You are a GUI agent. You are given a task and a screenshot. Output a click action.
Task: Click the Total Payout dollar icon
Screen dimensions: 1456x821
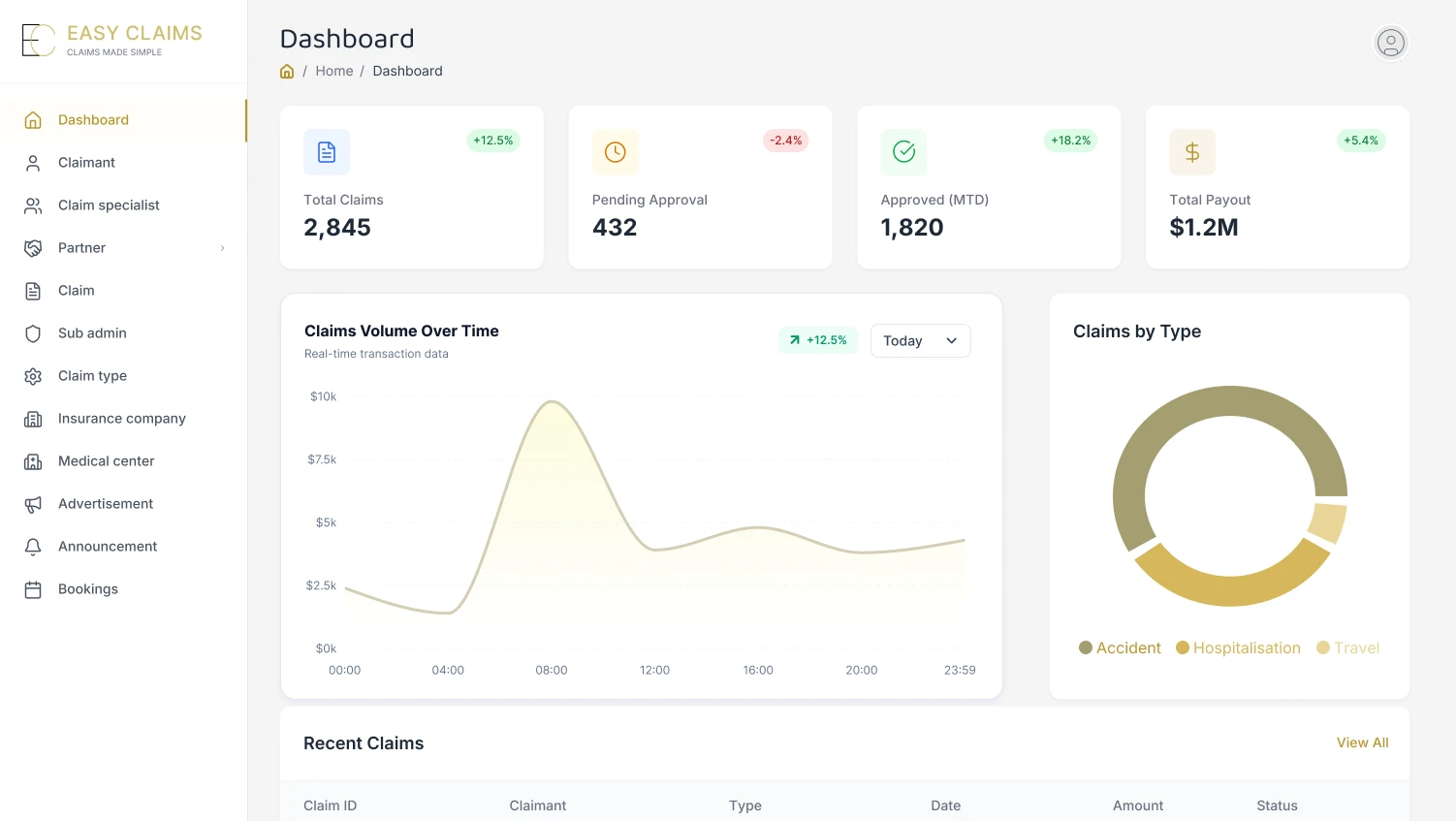pyautogui.click(x=1192, y=152)
